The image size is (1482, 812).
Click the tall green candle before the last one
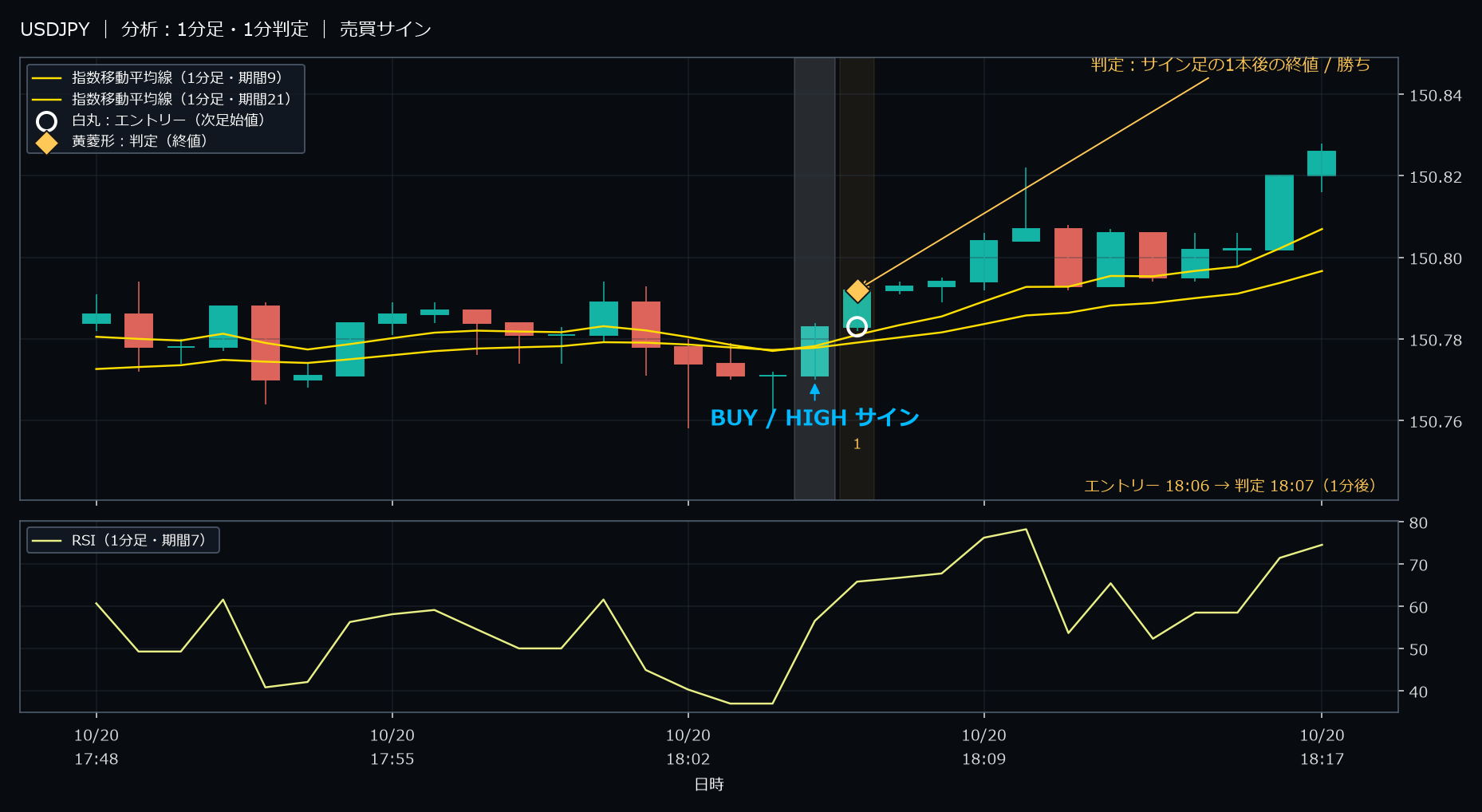pyautogui.click(x=1279, y=212)
